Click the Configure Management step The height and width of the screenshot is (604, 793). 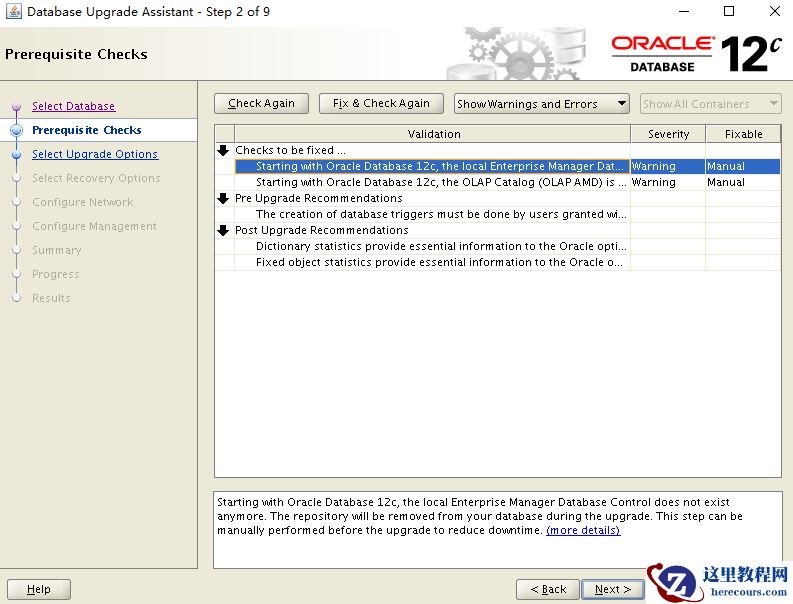(94, 226)
